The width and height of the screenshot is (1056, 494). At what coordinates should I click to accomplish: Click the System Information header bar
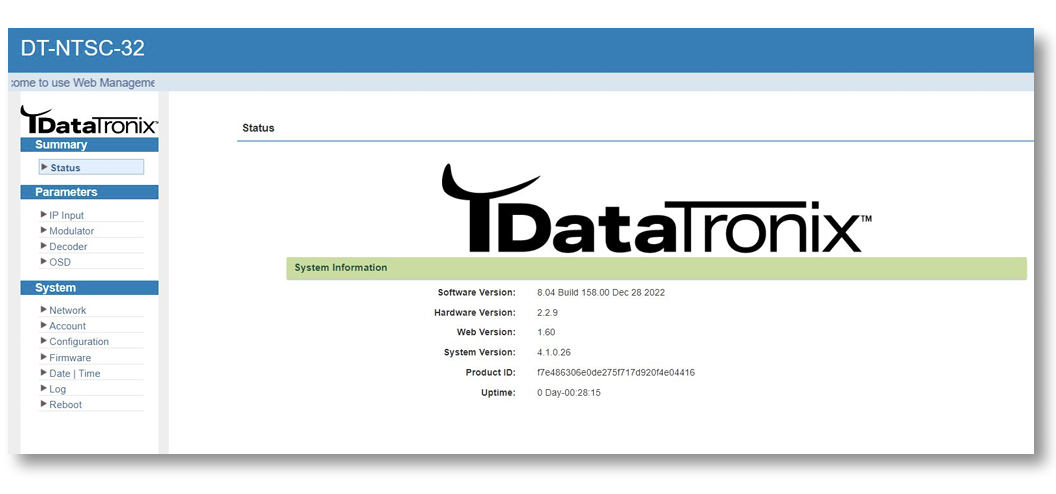[x=657, y=268]
